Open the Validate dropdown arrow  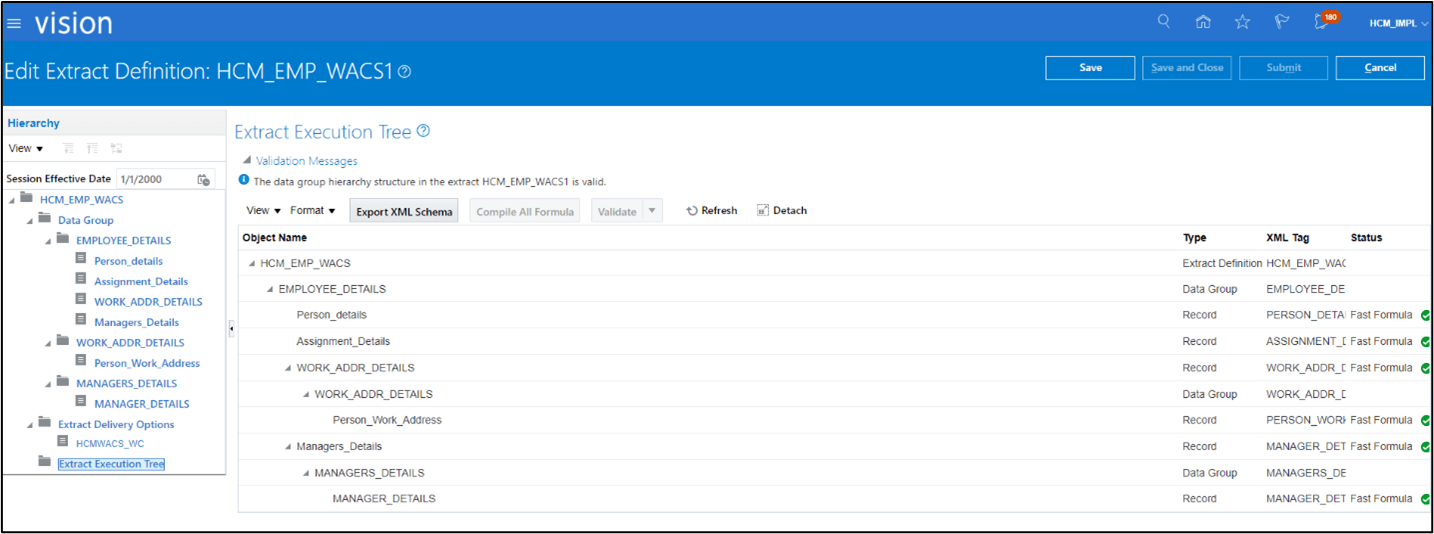click(x=652, y=211)
